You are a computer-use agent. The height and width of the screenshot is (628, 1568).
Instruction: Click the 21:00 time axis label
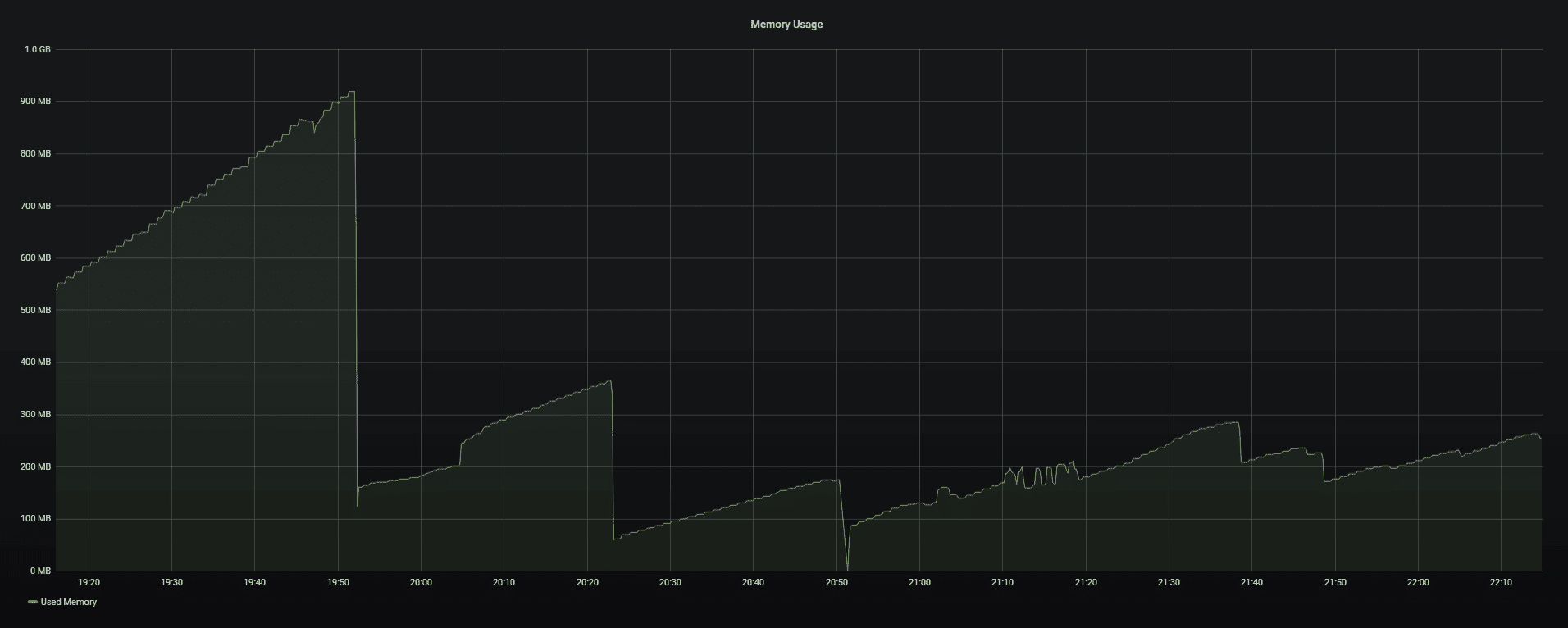click(919, 583)
